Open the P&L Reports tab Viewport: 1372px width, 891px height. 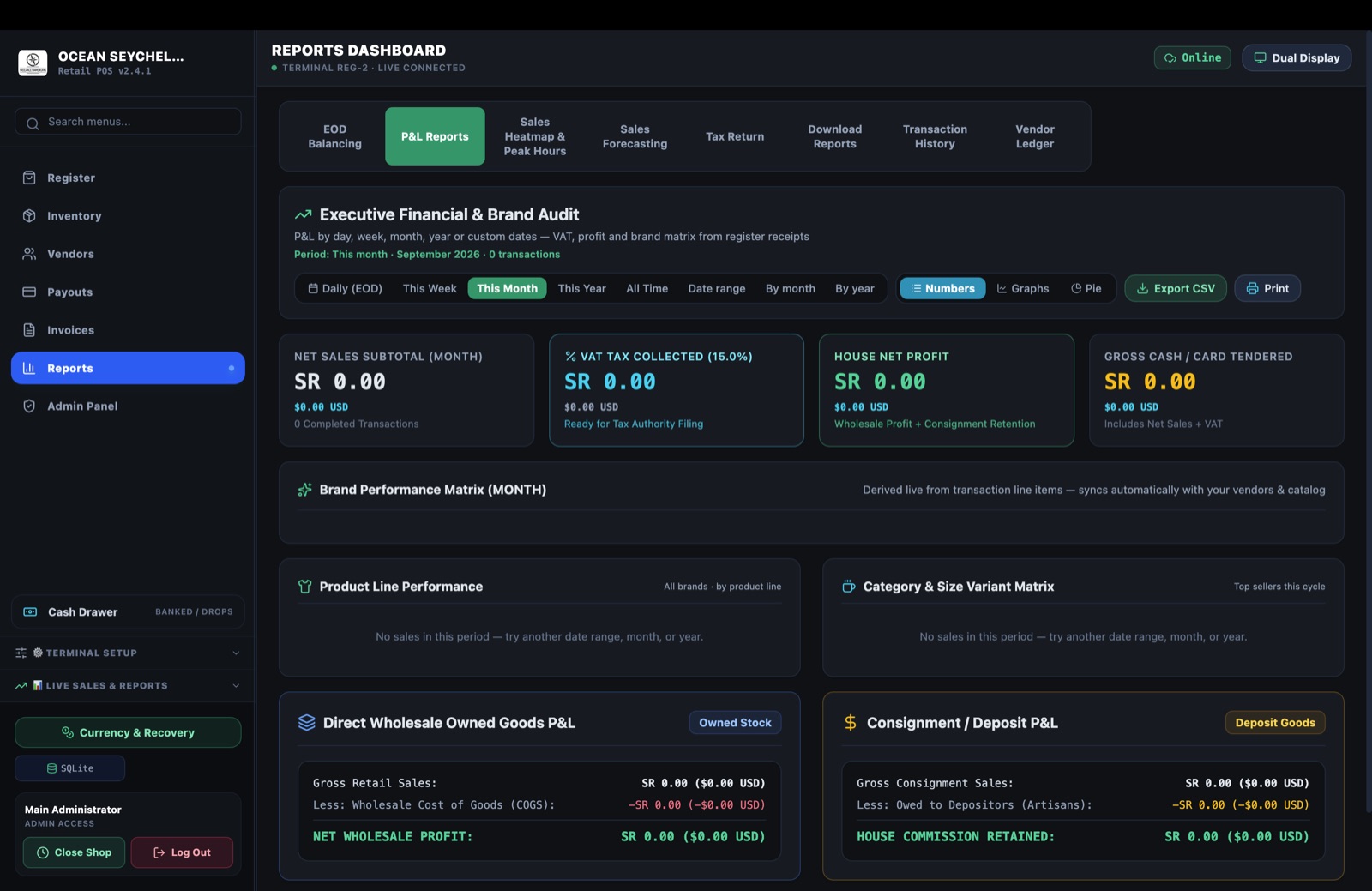coord(435,136)
